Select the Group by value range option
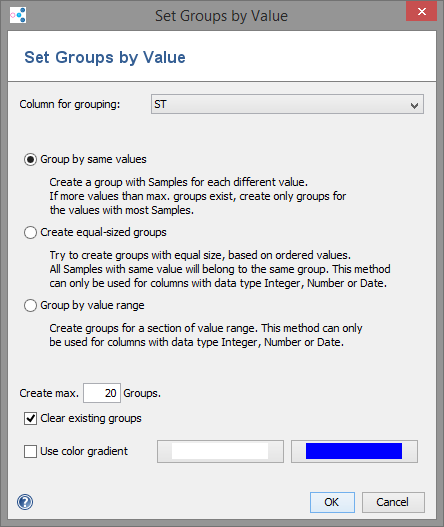Viewport: 444px width, 527px height. coord(30,306)
